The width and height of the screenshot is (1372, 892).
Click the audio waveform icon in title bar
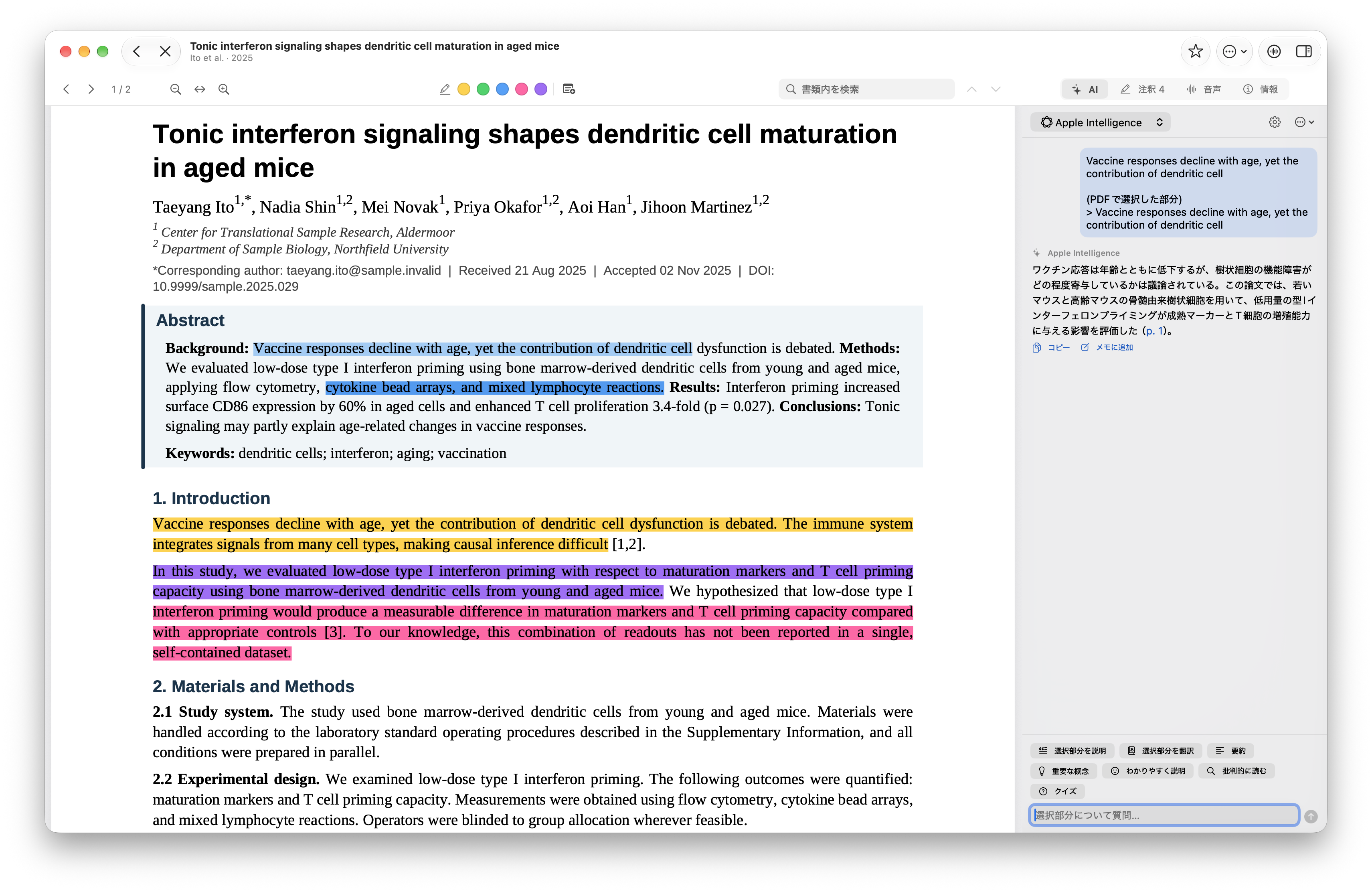click(1273, 51)
